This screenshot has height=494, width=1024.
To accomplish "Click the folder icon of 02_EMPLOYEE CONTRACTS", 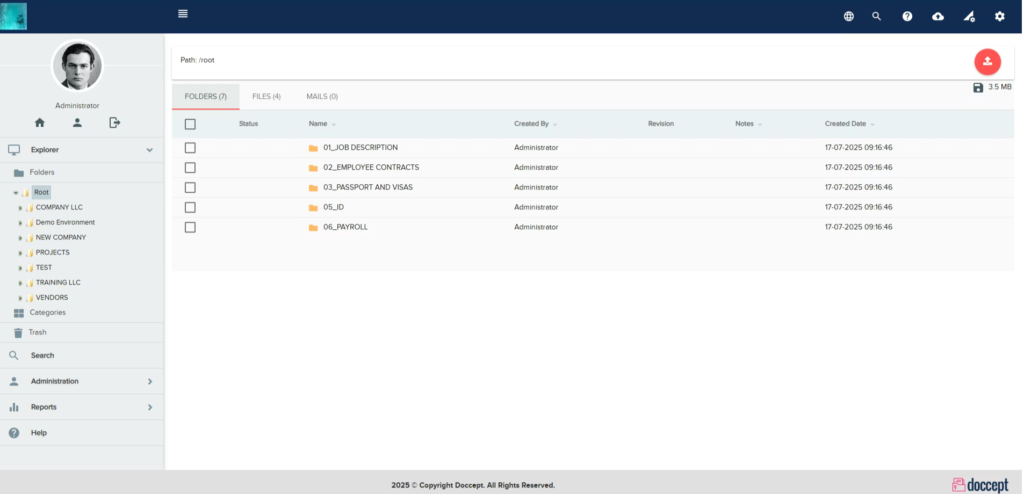I will pyautogui.click(x=313, y=168).
